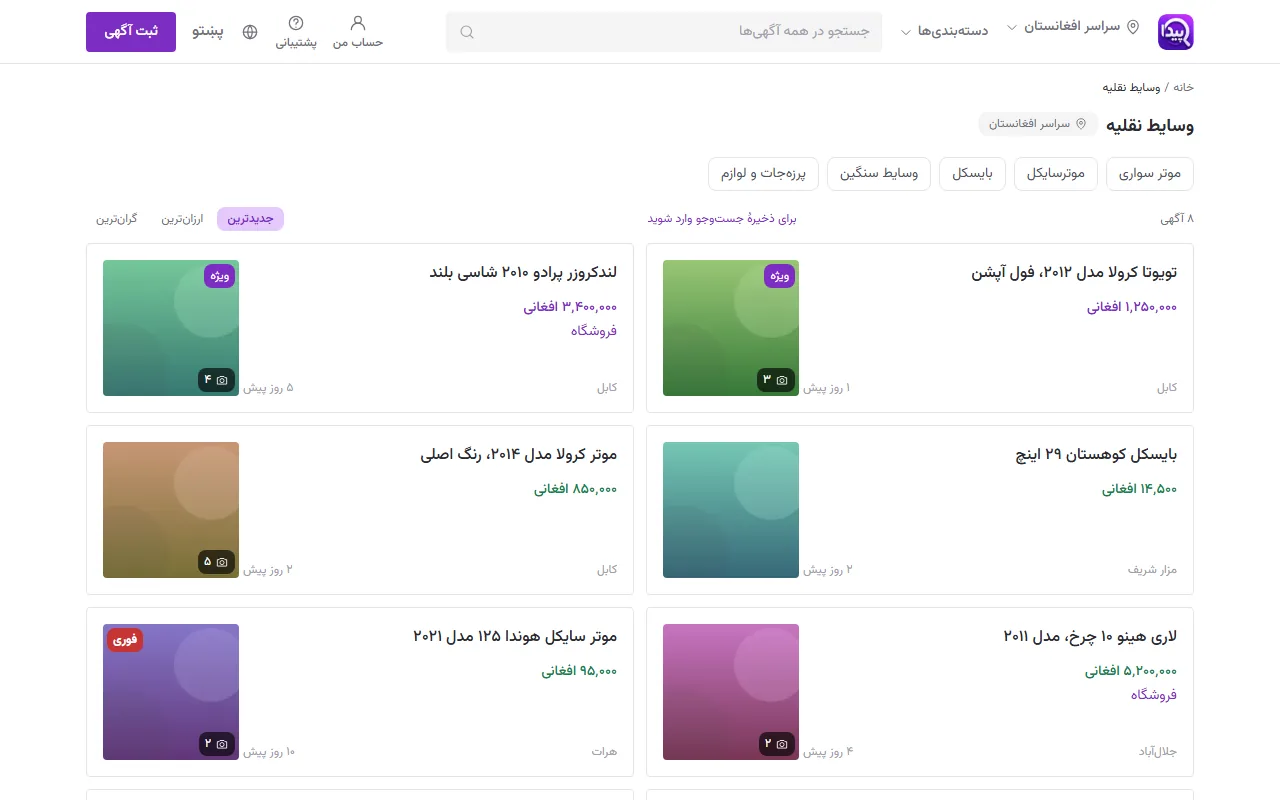Image resolution: width=1280 pixels, height=800 pixels.
Task: Click the search magnifier icon
Action: [x=467, y=32]
